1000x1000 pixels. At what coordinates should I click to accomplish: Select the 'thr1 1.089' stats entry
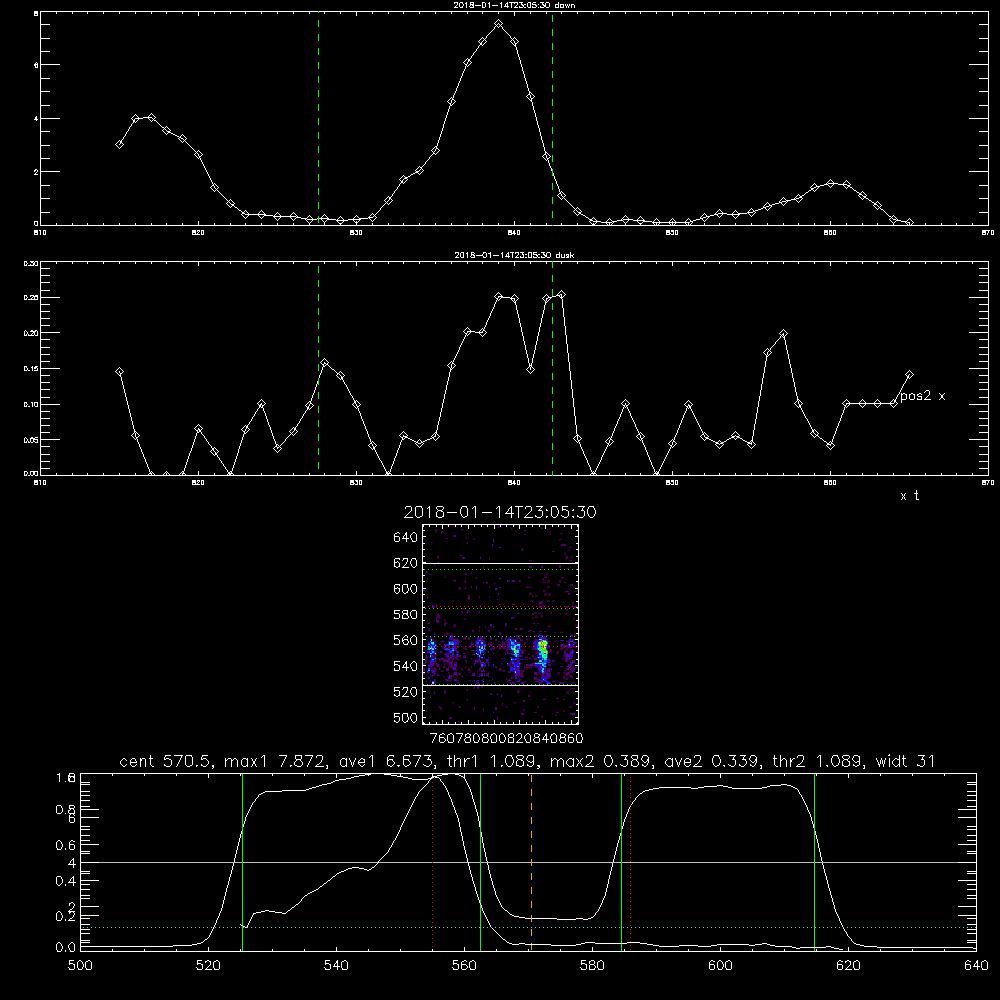(492, 761)
